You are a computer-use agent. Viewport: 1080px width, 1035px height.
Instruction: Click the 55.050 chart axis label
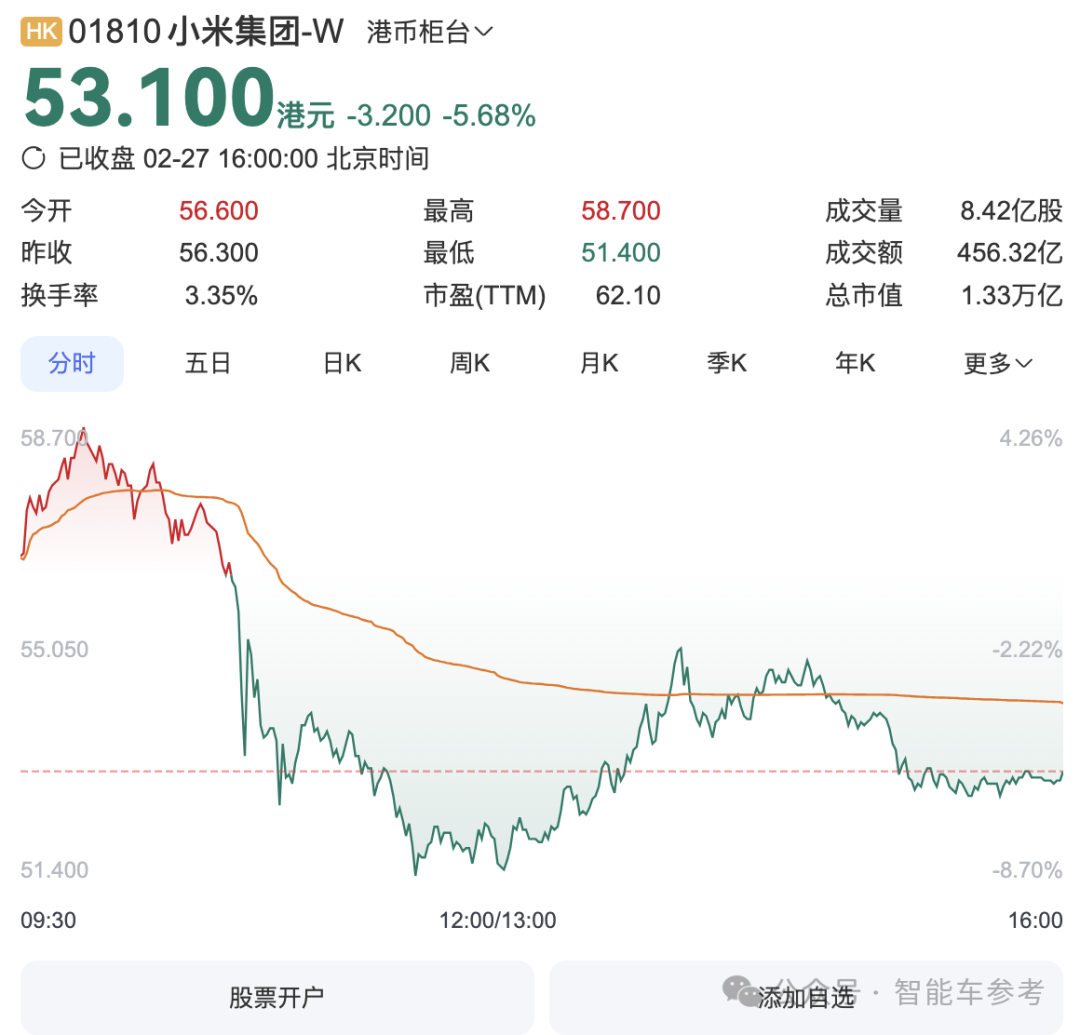[x=54, y=649]
